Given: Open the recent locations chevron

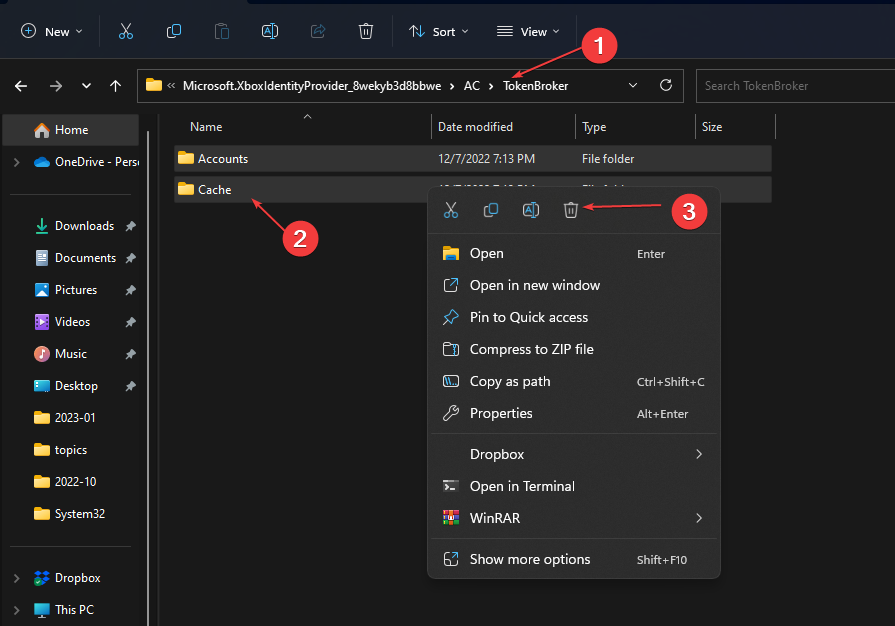Looking at the screenshot, I should click(86, 86).
